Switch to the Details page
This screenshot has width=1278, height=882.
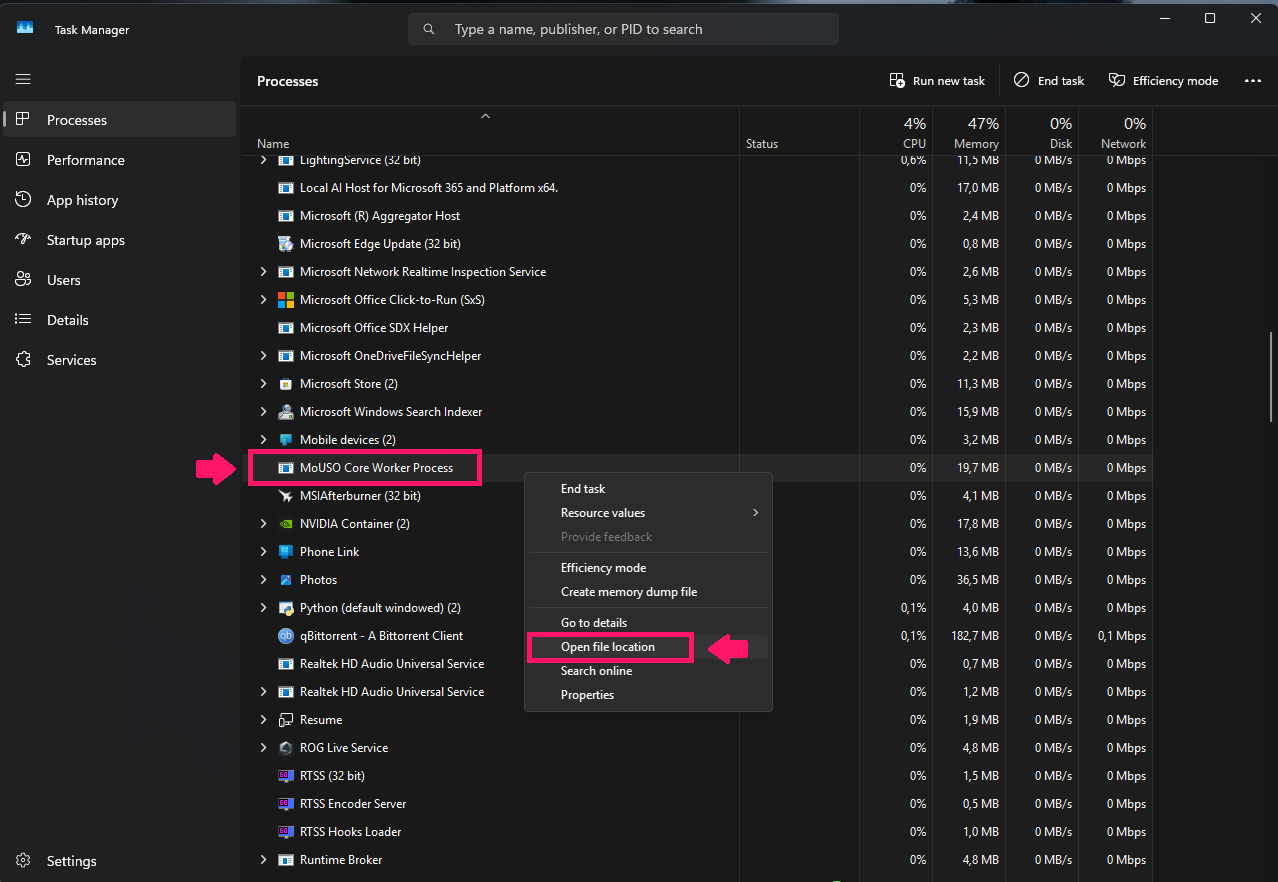click(x=120, y=320)
